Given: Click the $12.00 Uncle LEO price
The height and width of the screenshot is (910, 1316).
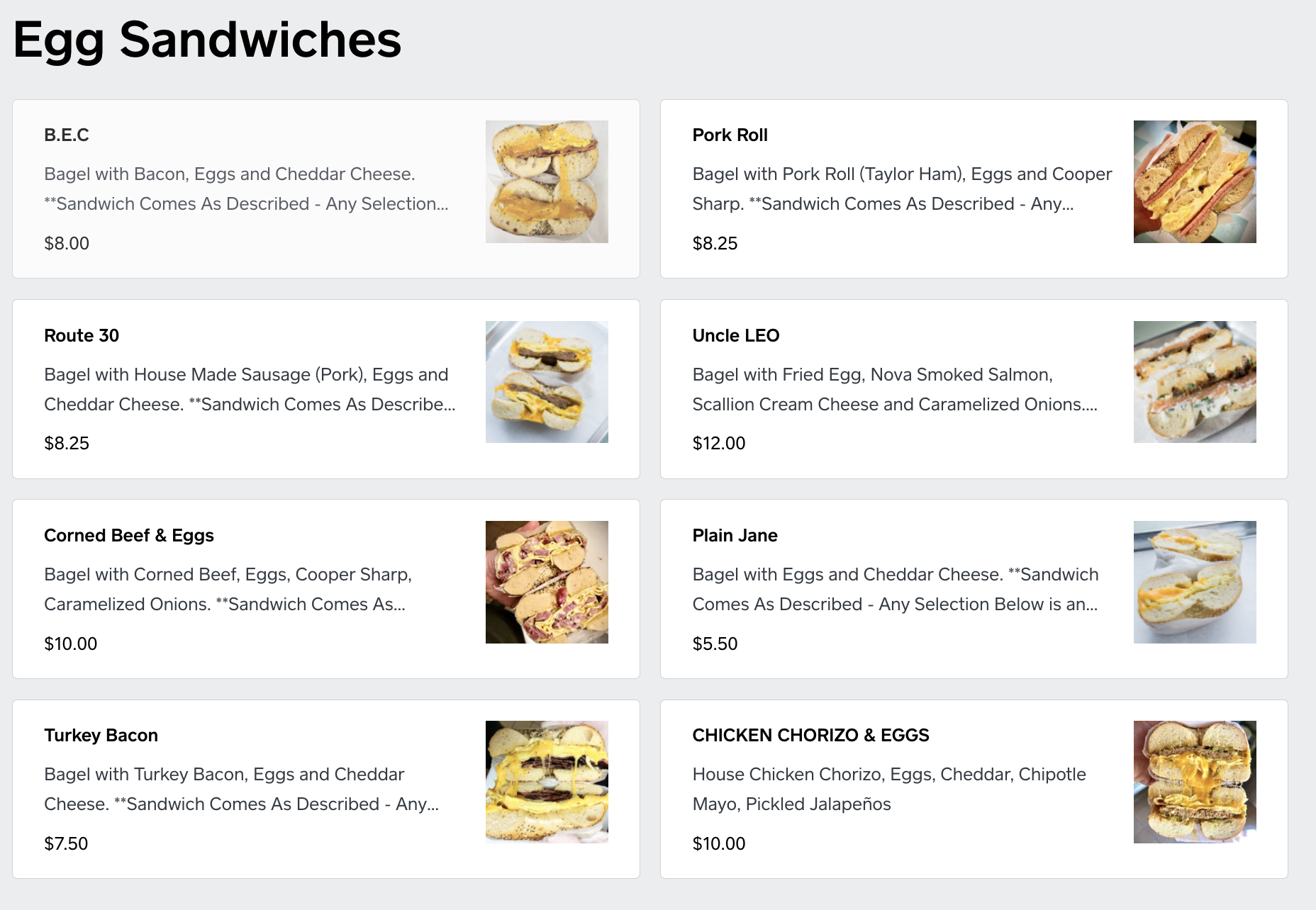Looking at the screenshot, I should click(718, 444).
